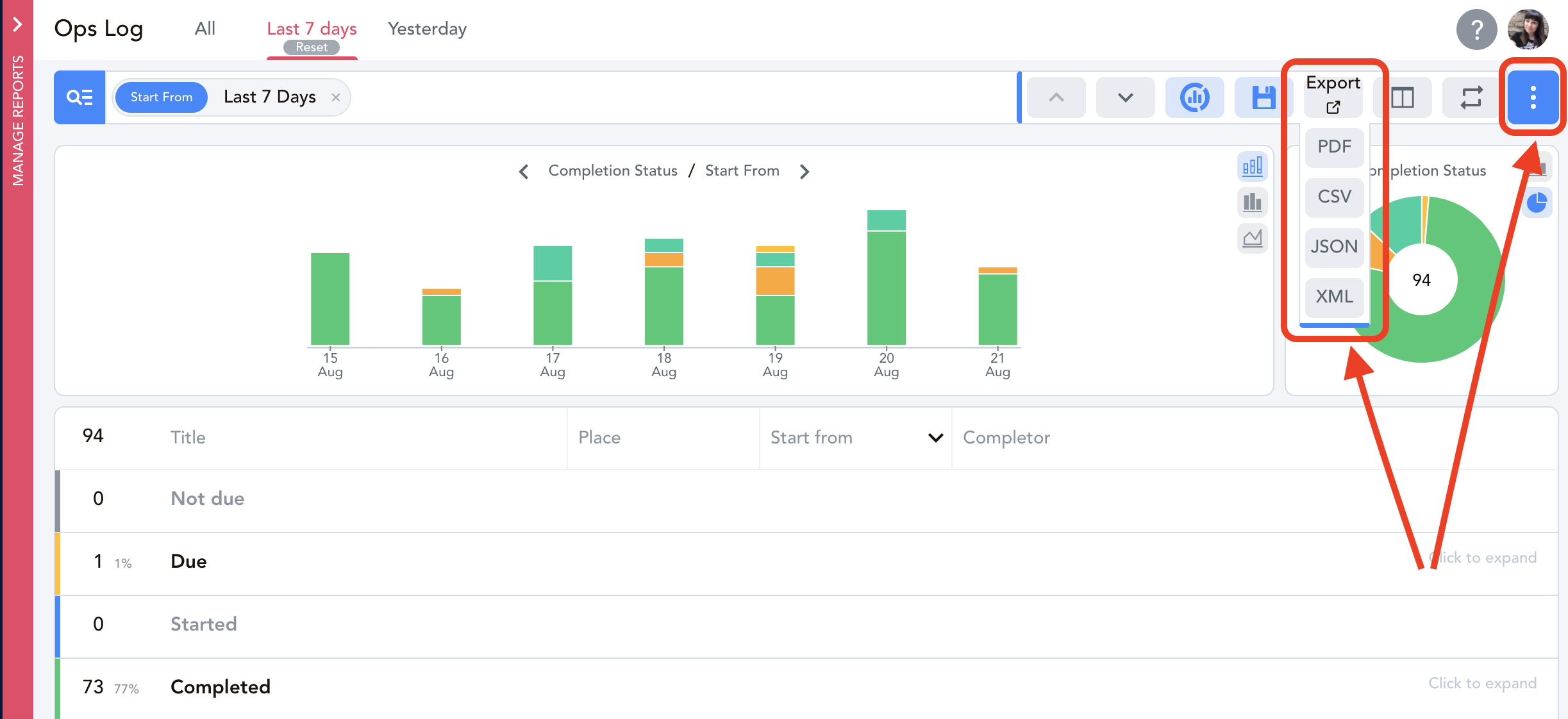
Task: Switch to the All tab
Action: click(x=205, y=29)
